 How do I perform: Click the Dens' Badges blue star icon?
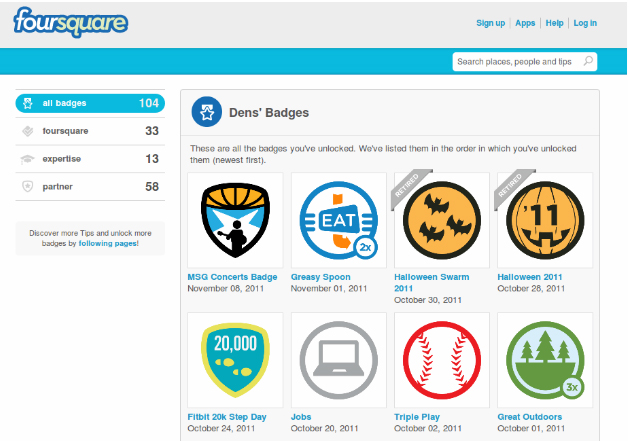point(207,112)
